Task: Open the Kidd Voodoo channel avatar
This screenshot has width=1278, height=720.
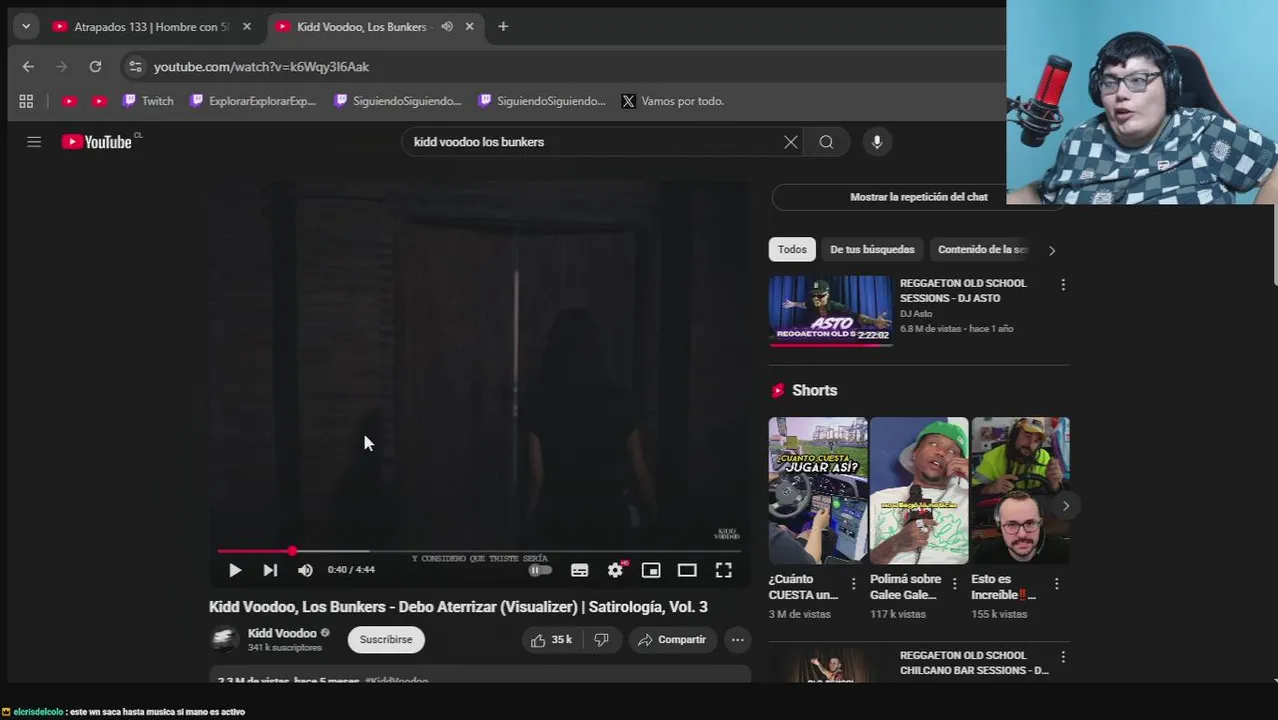Action: click(225, 640)
